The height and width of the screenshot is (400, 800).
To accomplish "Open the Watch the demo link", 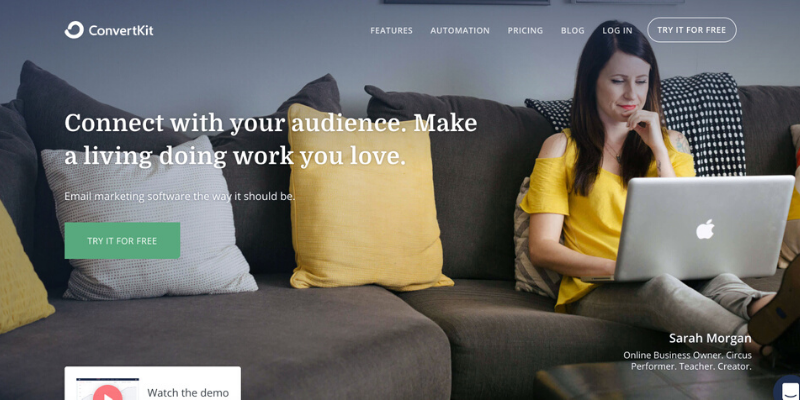I will click(x=188, y=393).
